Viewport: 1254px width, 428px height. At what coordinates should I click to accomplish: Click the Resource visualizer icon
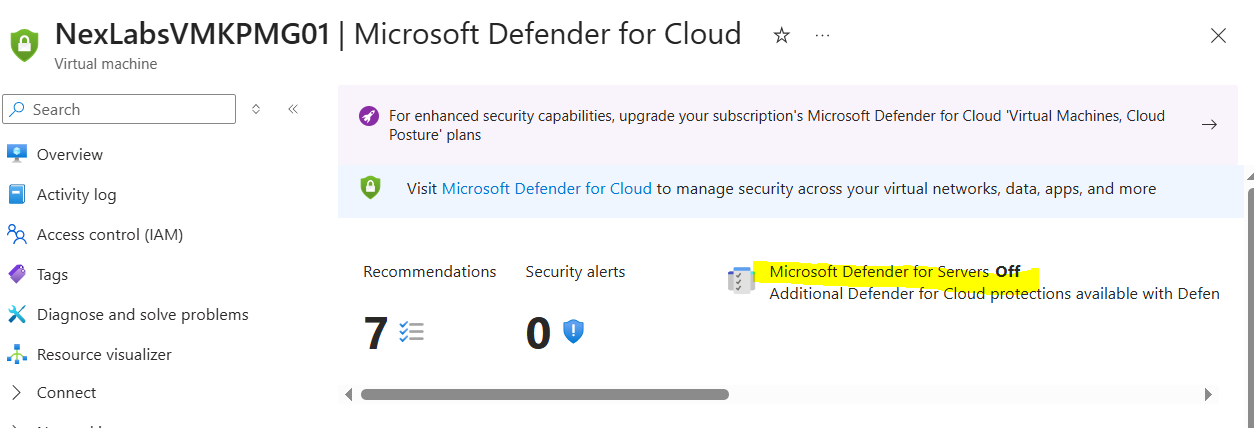click(x=16, y=354)
